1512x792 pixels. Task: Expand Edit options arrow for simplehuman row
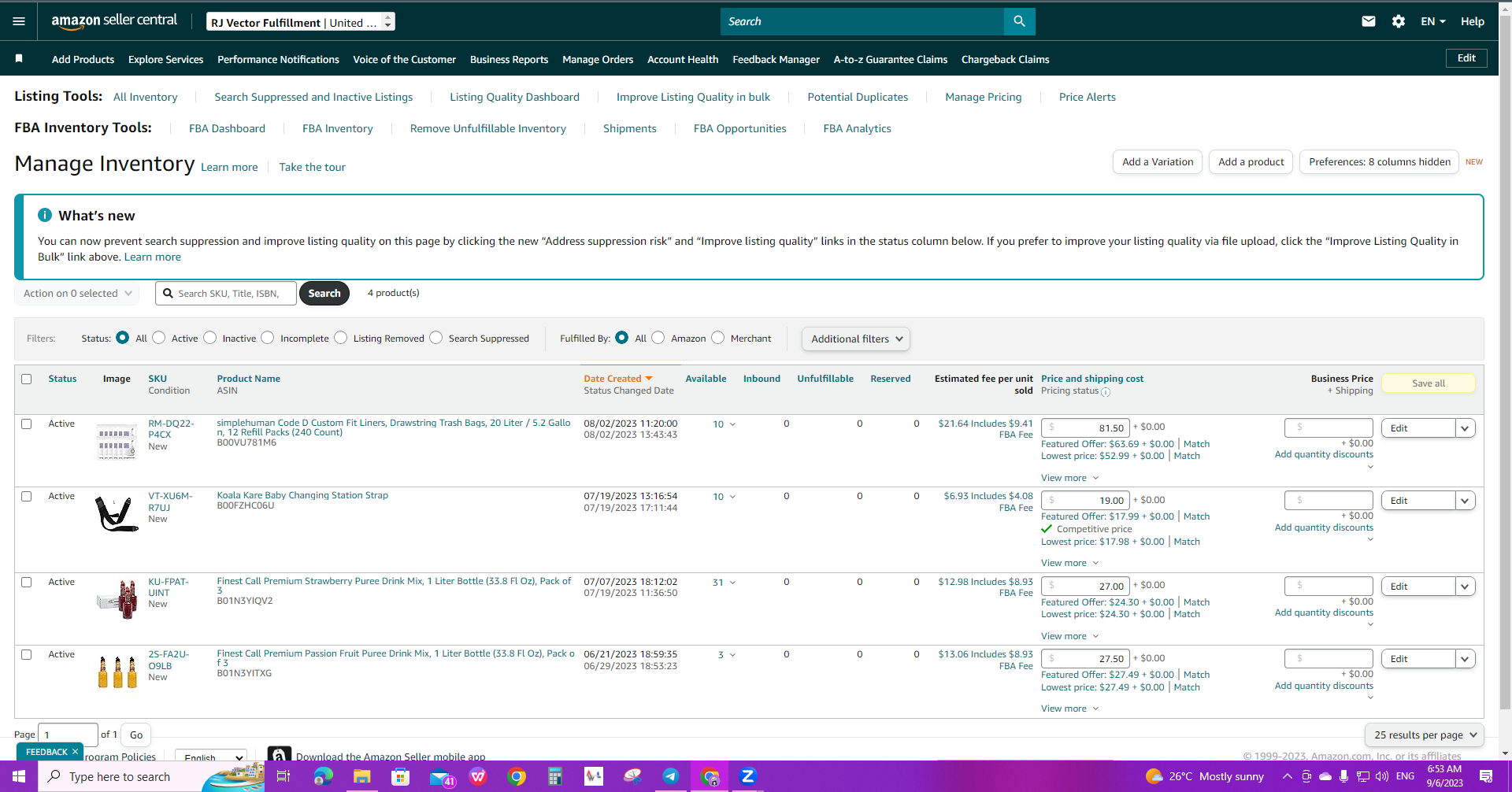1465,428
